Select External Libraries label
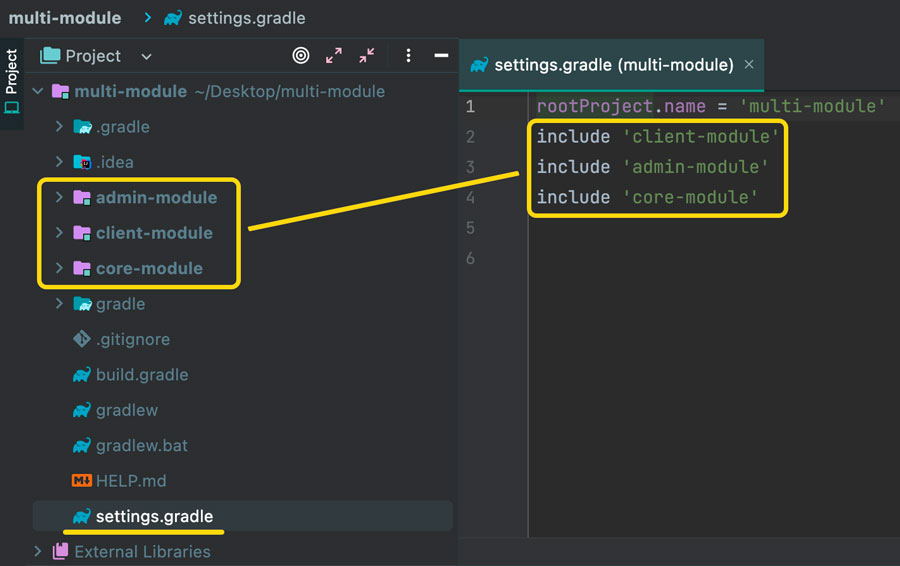 142,551
